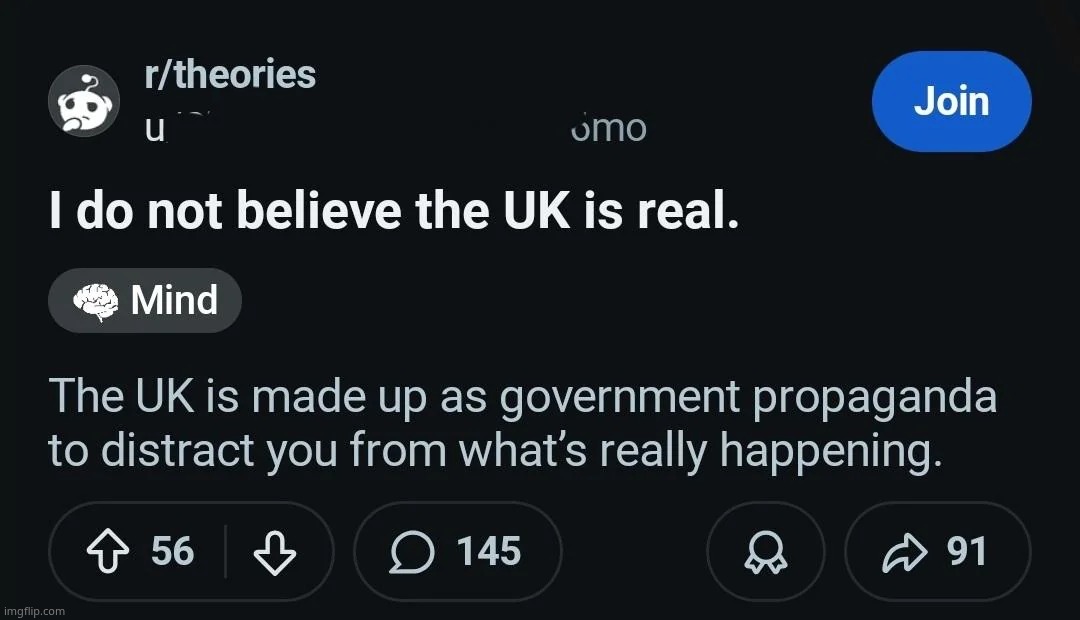Click the 'government propaganda' body text line
The height and width of the screenshot is (620, 1080).
pos(522,398)
